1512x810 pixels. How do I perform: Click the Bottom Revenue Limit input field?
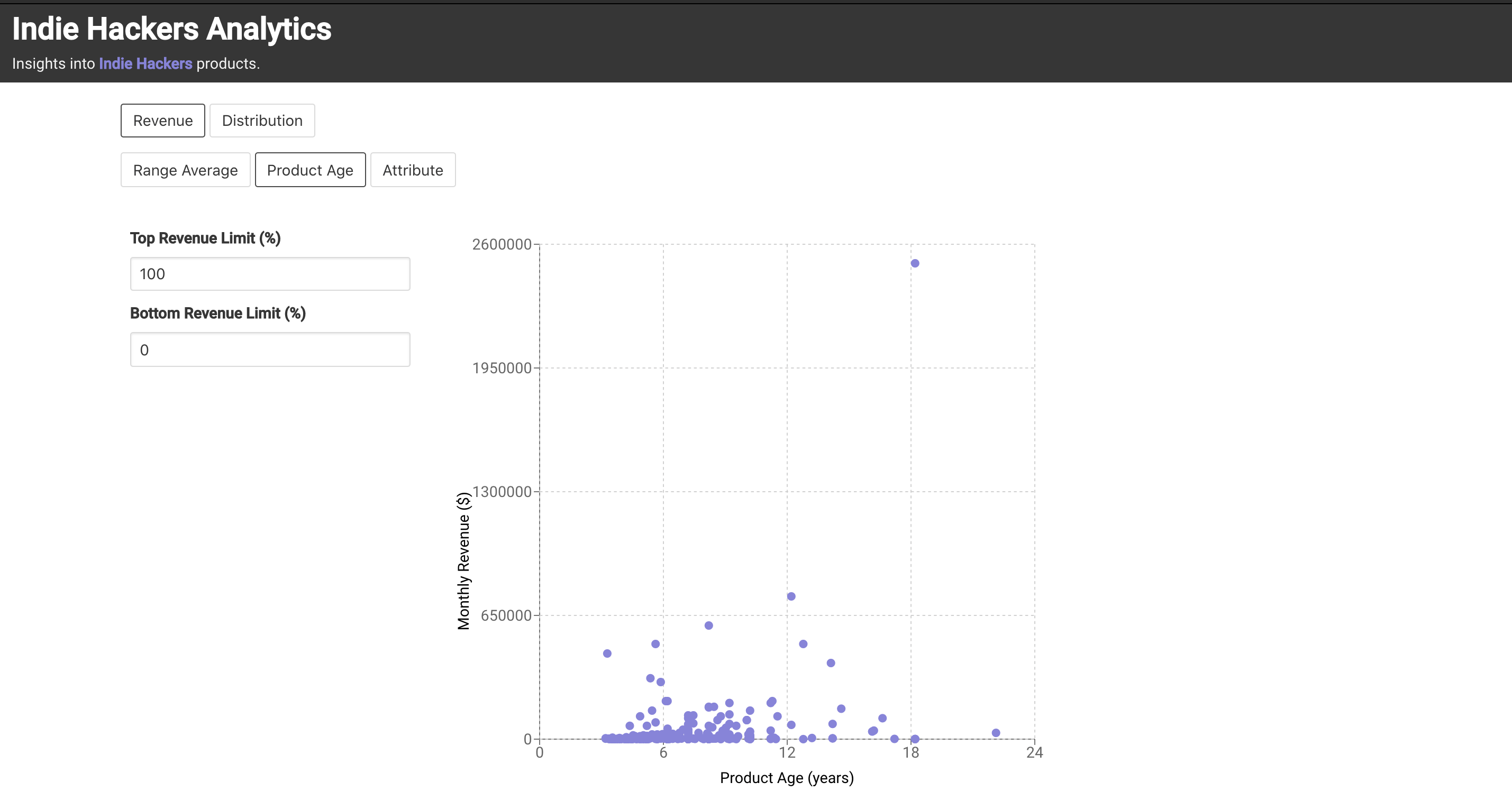(270, 349)
